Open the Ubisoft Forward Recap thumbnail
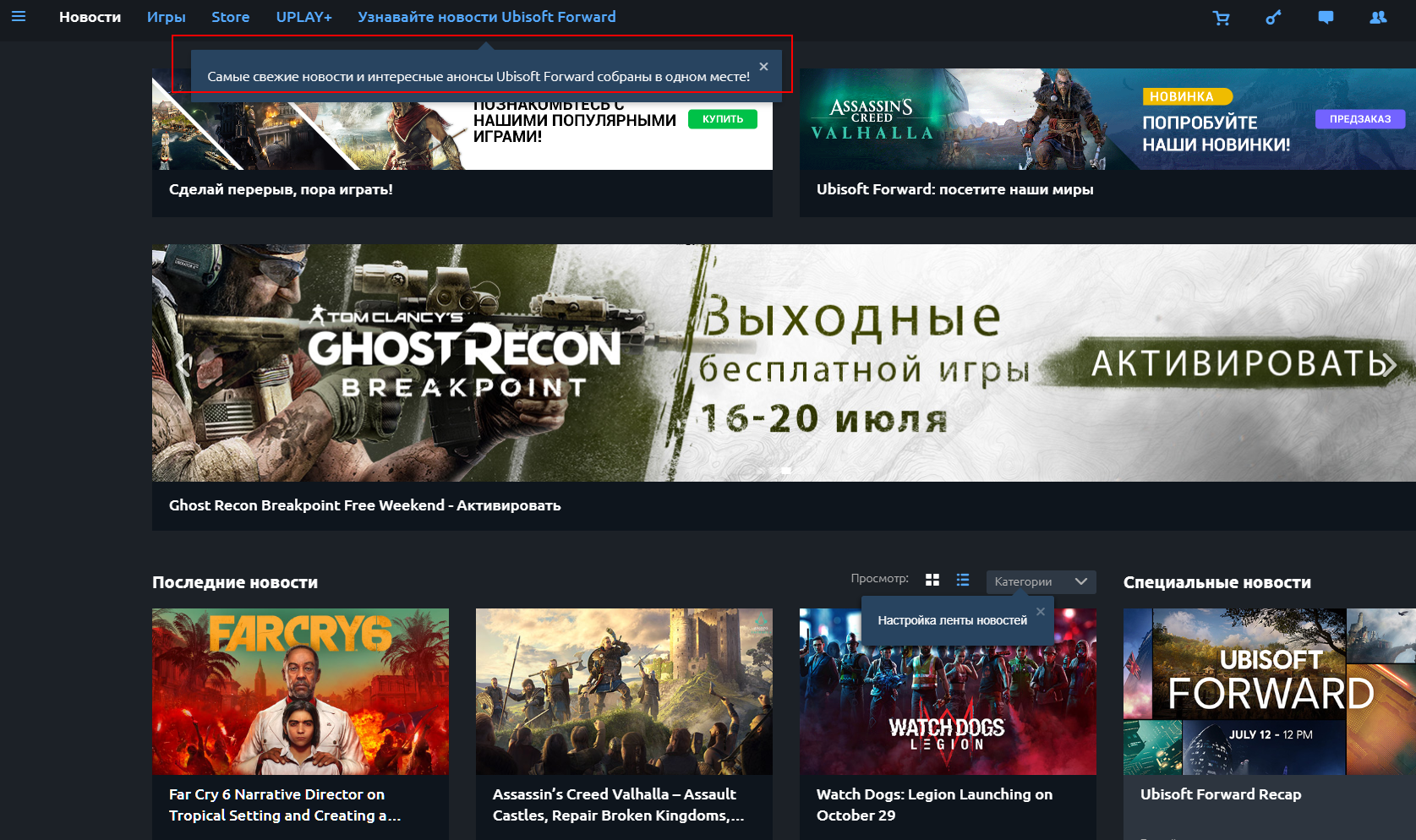Viewport: 1416px width, 840px height. [x=1270, y=691]
